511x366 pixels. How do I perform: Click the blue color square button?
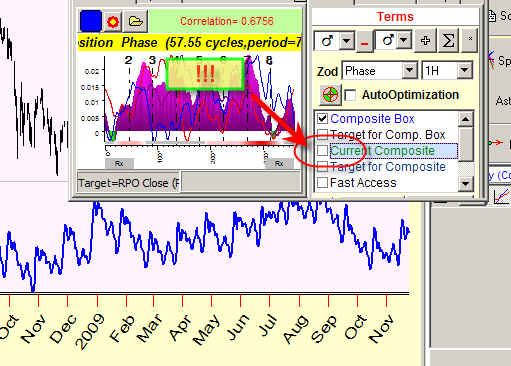click(91, 21)
